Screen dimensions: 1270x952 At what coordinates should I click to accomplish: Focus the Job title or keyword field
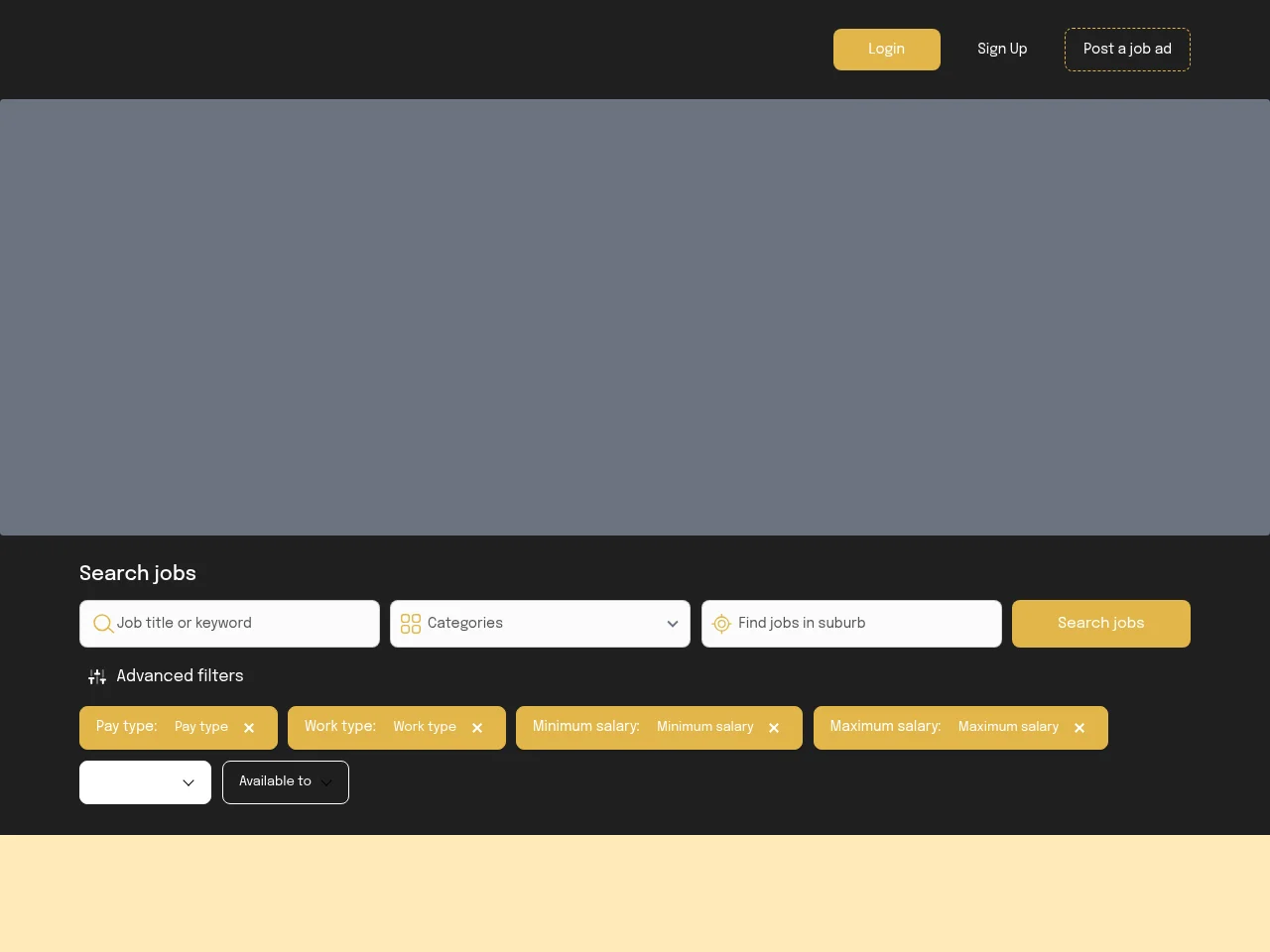(x=229, y=624)
